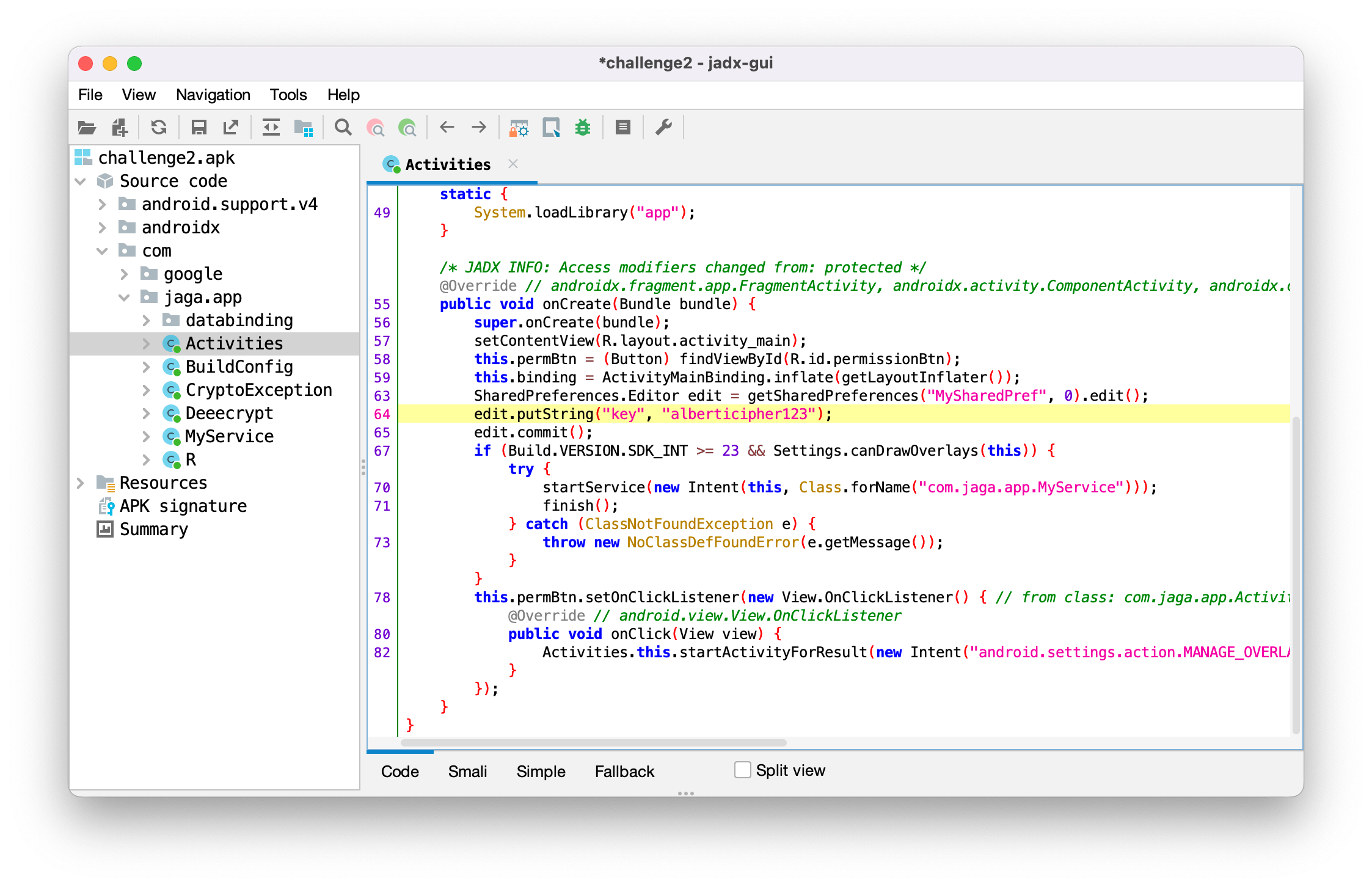Open the log viewer icon
The width and height of the screenshot is (1372, 887).
click(622, 128)
